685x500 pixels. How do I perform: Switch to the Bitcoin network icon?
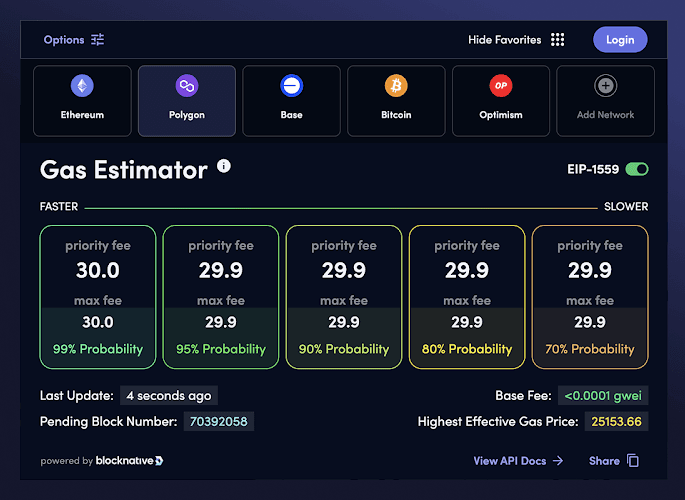pos(396,86)
